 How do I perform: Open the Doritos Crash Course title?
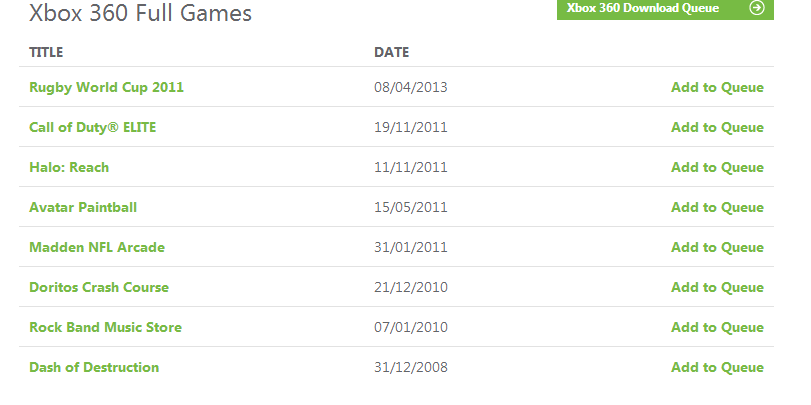point(99,287)
